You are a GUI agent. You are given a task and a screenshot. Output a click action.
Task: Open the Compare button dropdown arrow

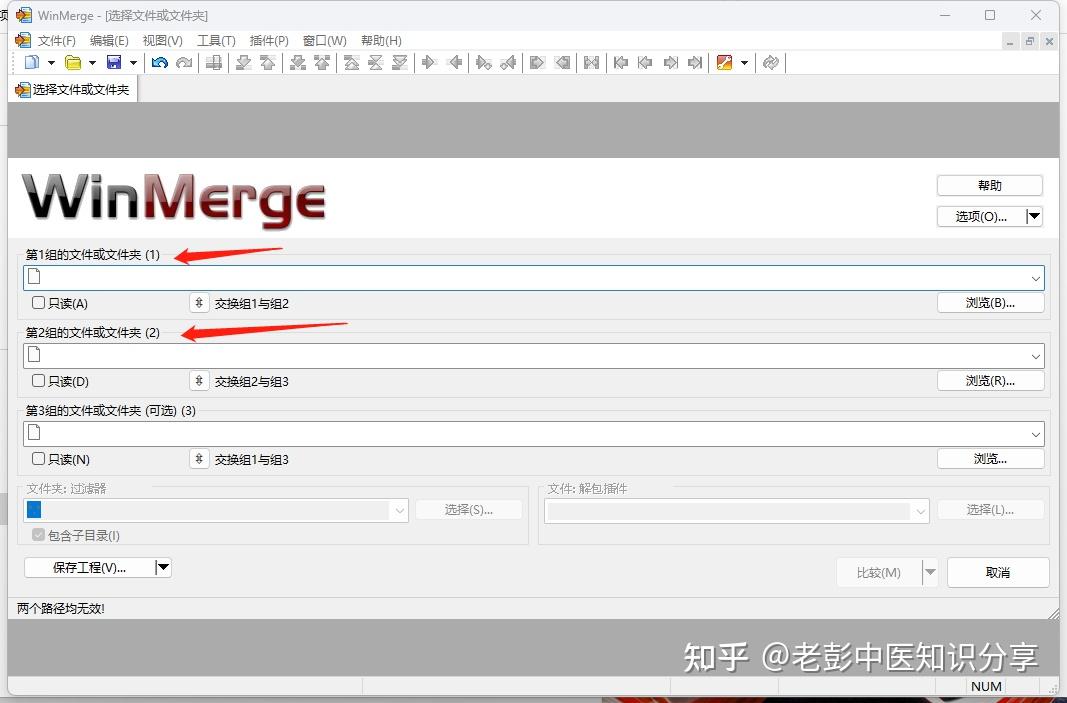pos(928,572)
